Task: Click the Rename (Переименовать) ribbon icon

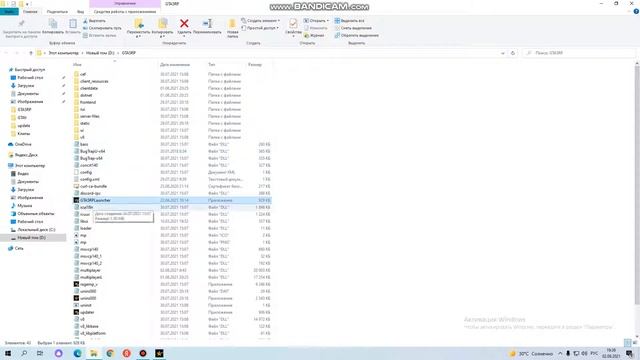Action: [207, 24]
